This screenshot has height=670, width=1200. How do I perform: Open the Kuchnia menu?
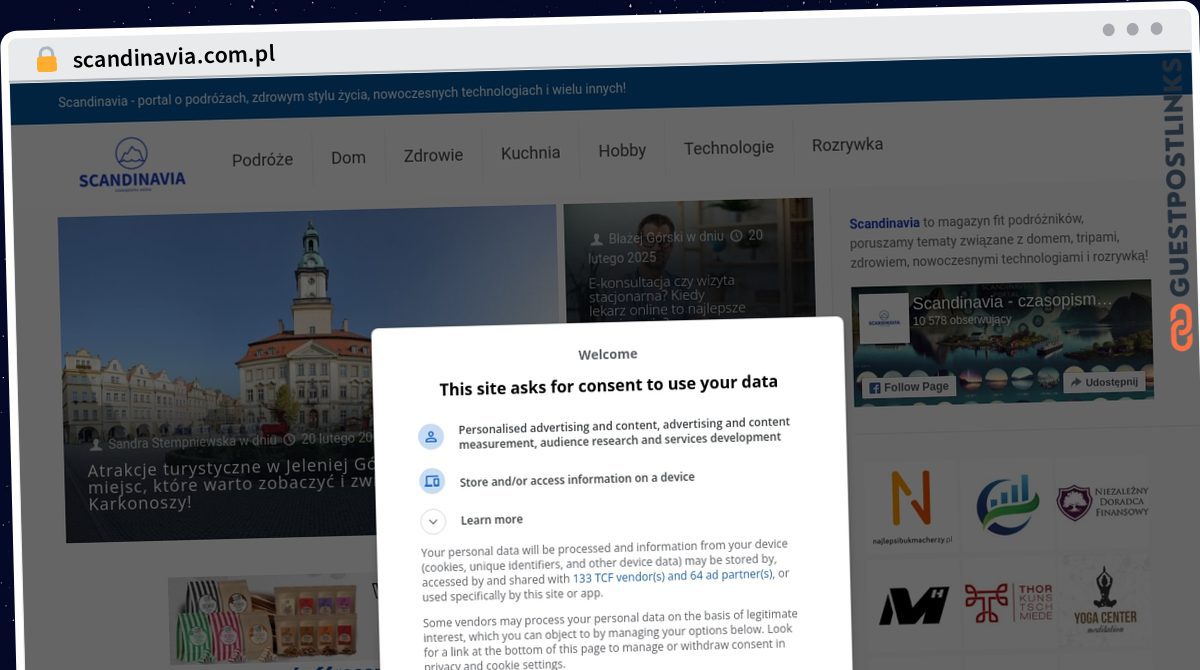(530, 153)
